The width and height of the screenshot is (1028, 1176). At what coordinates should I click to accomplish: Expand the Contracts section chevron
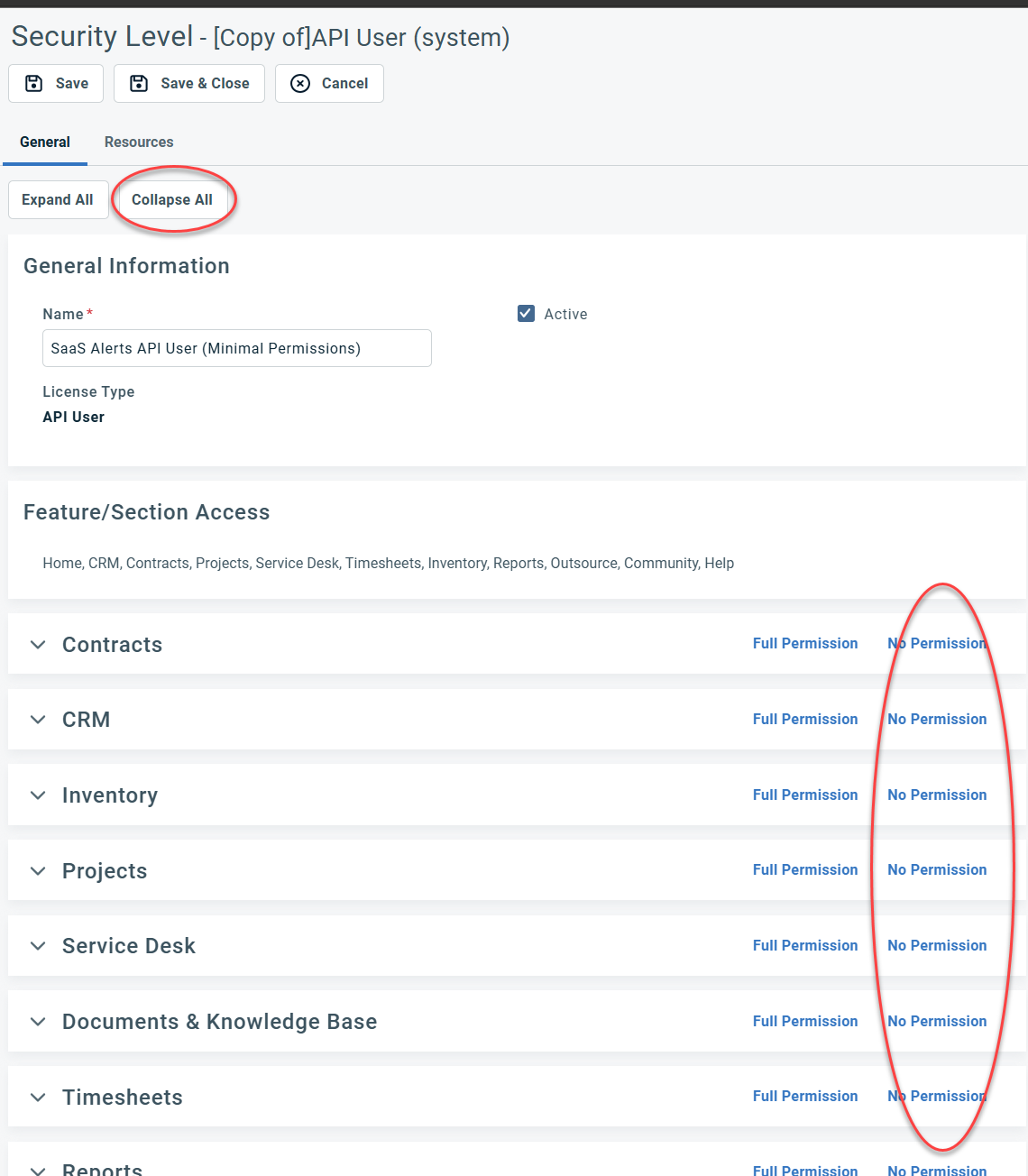pos(38,645)
